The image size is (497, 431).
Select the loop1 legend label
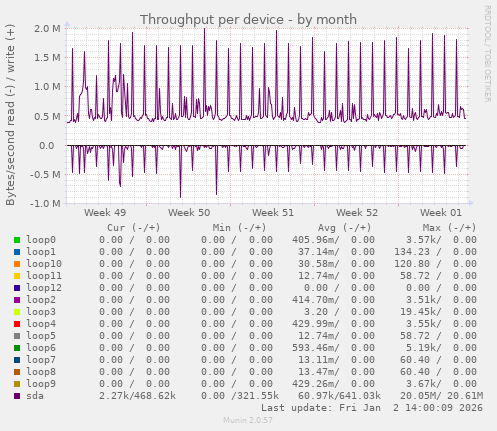coord(41,252)
